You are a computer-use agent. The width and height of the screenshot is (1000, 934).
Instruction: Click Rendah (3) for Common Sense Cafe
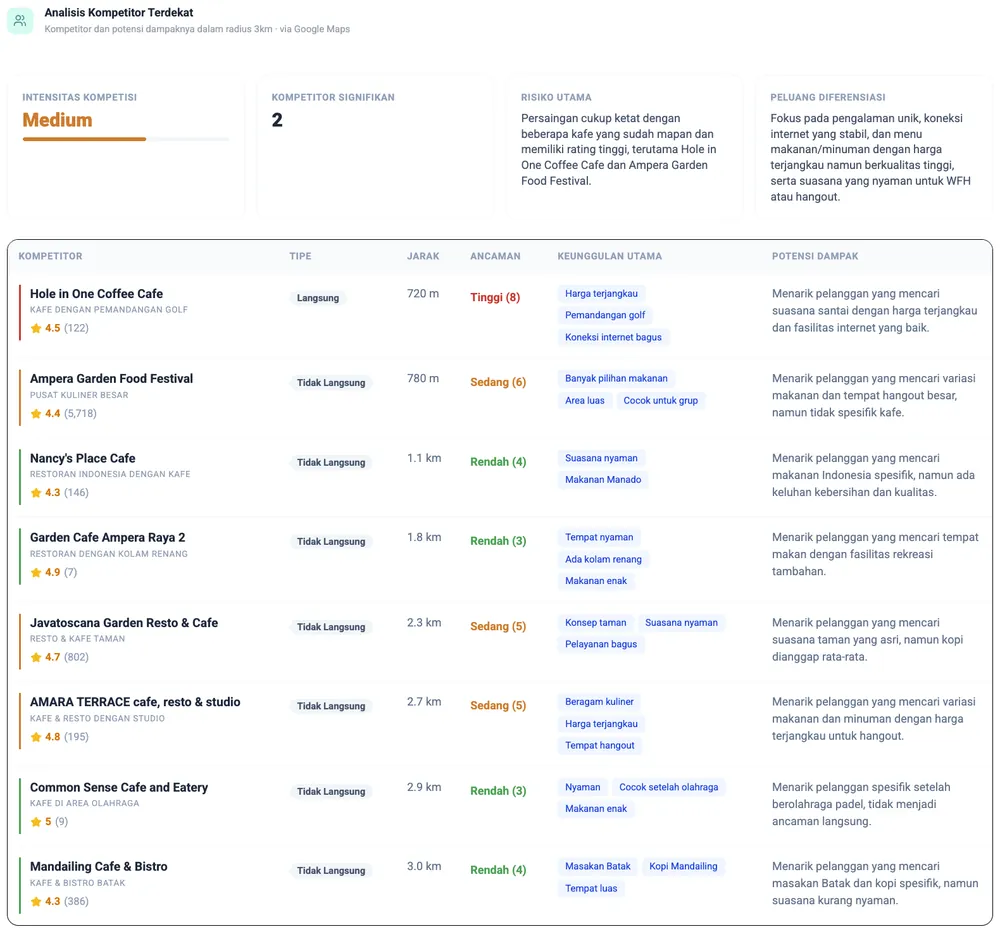click(x=498, y=791)
